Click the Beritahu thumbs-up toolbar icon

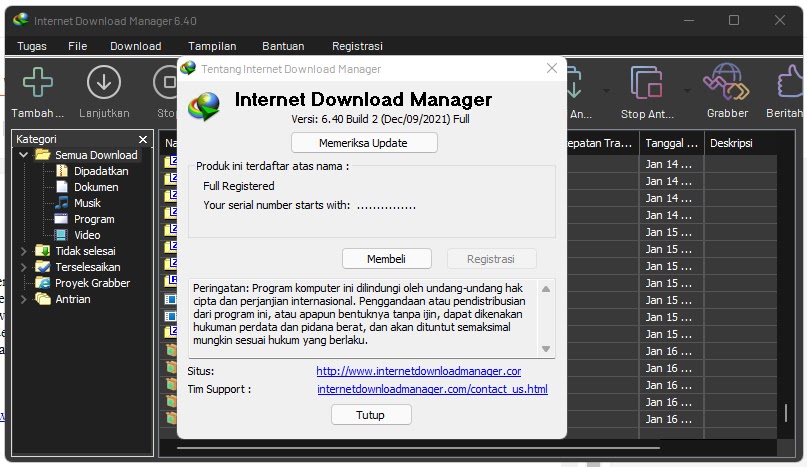pyautogui.click(x=790, y=82)
